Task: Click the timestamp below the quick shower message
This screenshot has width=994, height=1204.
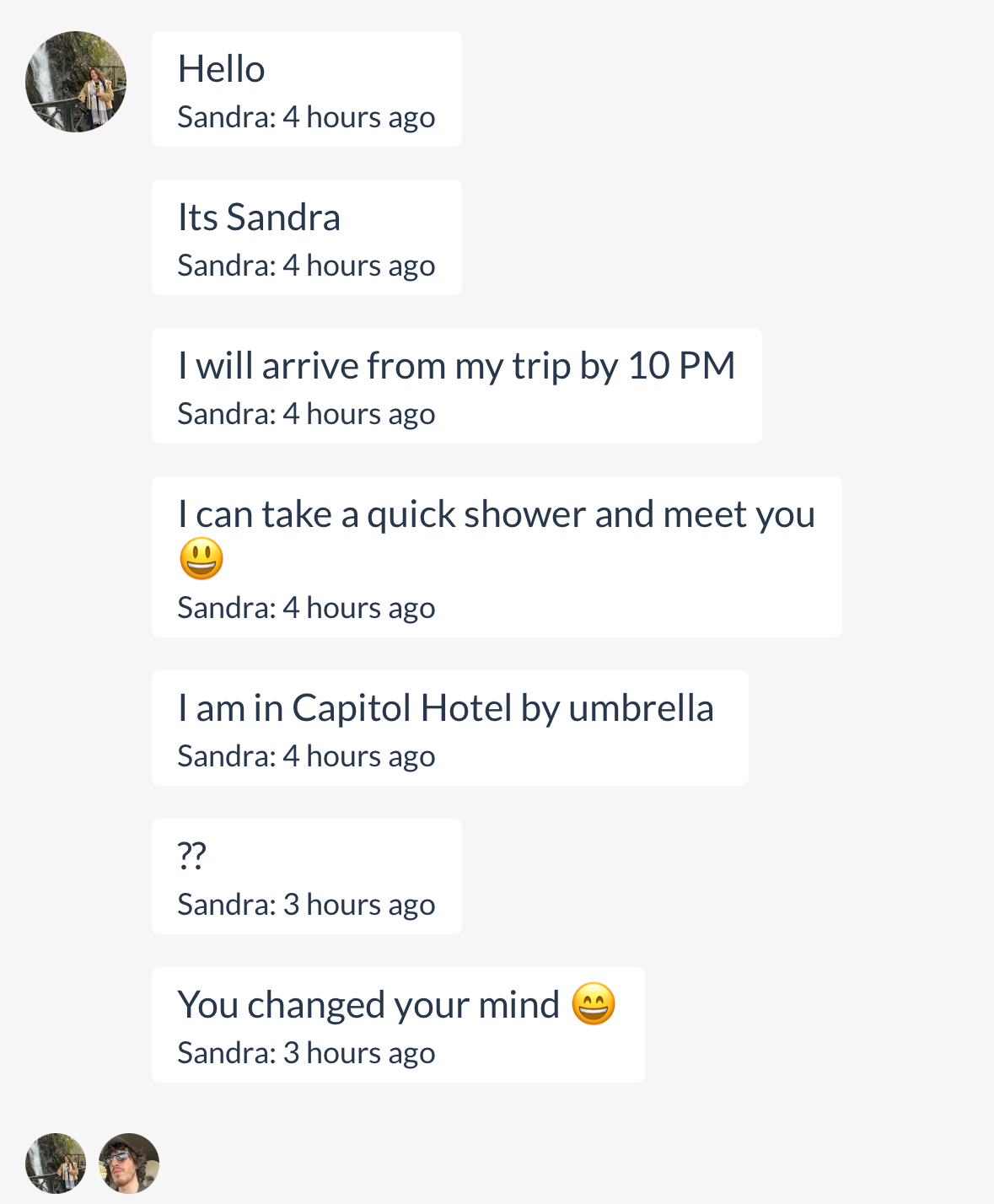Action: coord(306,608)
